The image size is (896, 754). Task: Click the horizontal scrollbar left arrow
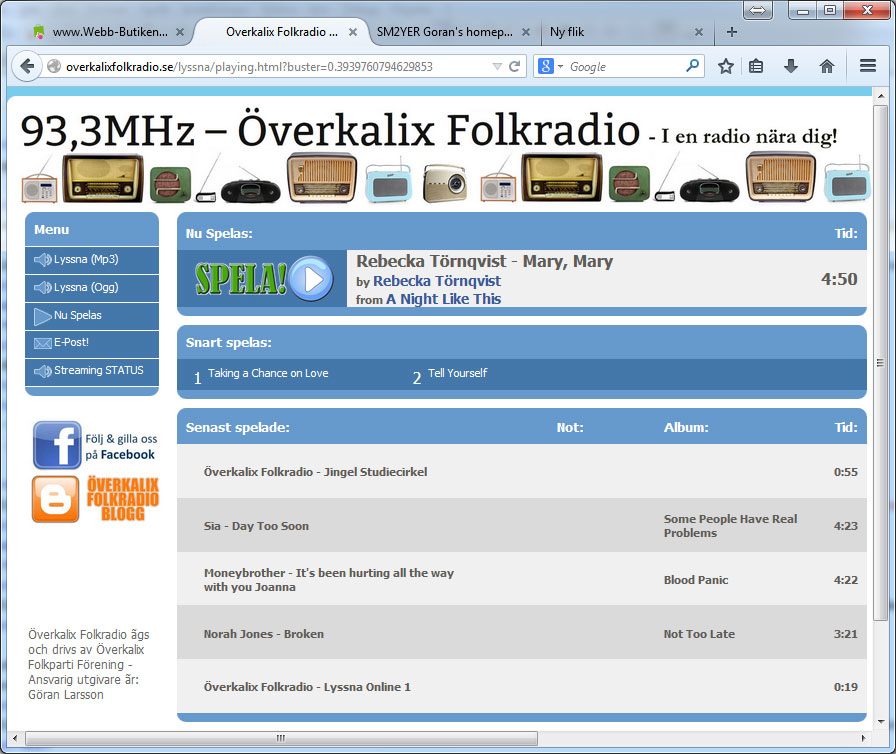(x=15, y=738)
